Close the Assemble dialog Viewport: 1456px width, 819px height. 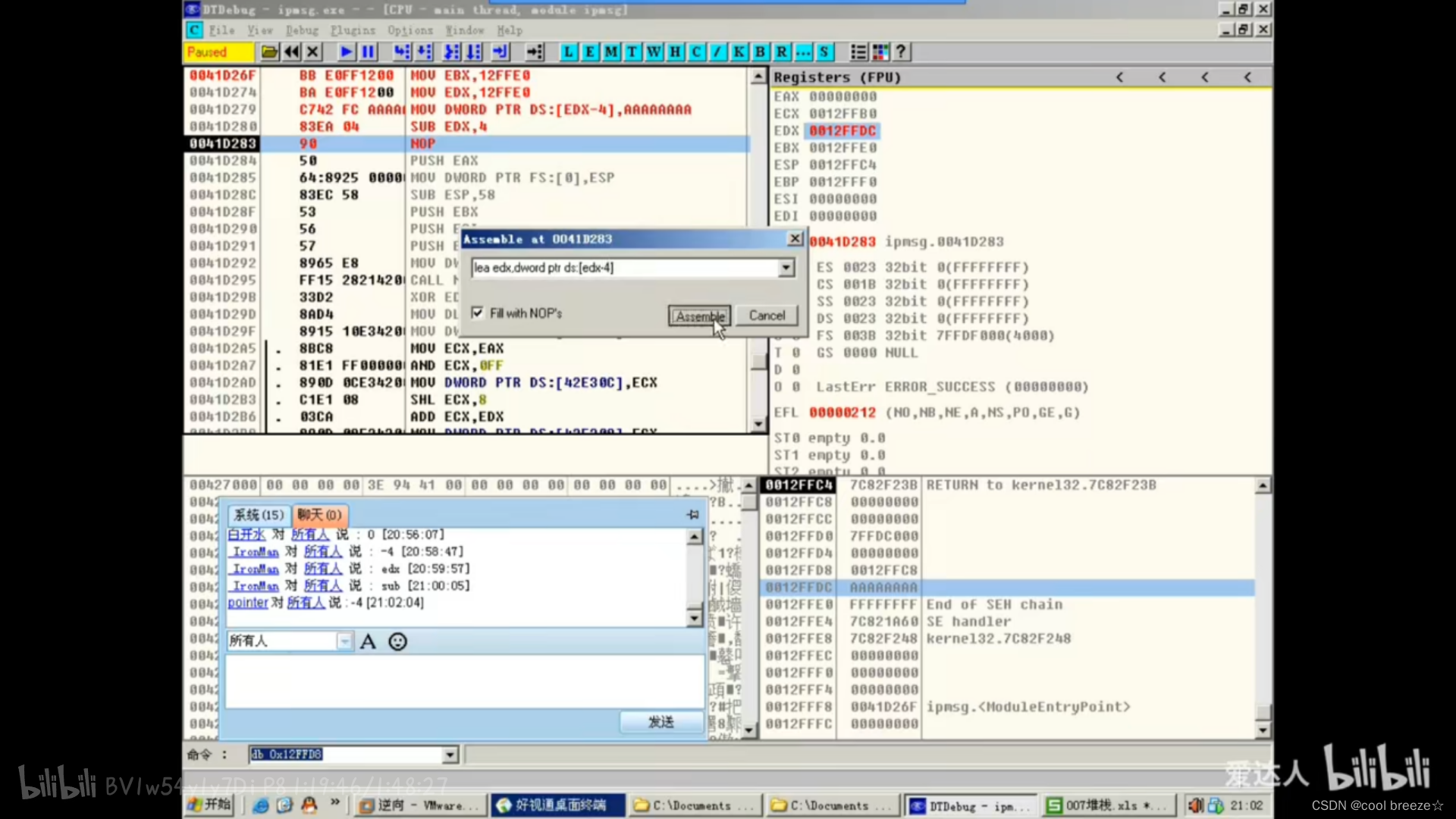(795, 238)
